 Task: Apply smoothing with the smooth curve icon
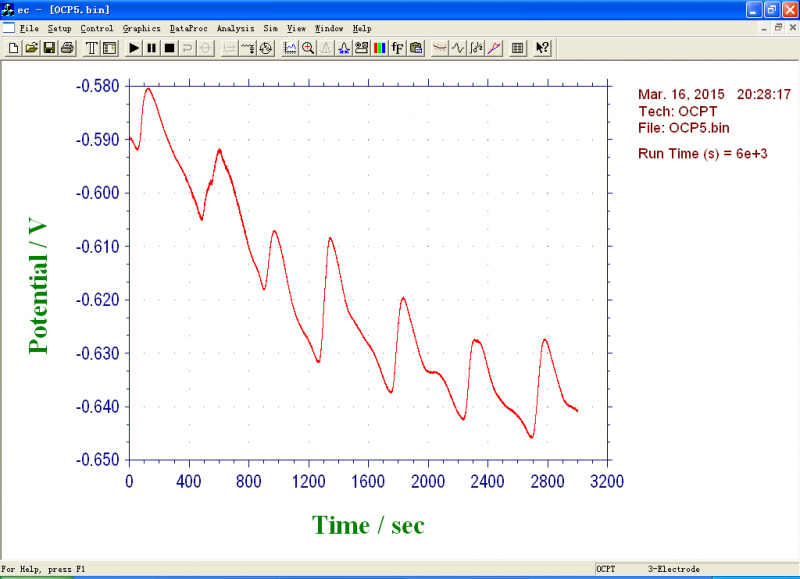coord(439,48)
